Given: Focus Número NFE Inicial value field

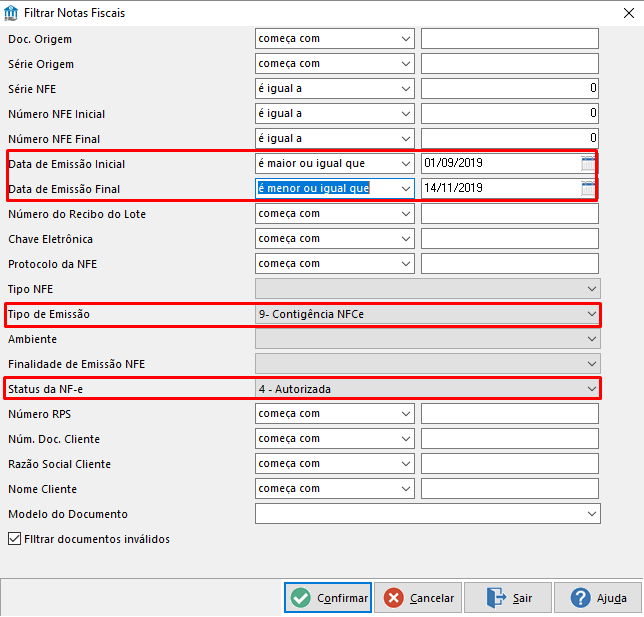Looking at the screenshot, I should click(510, 114).
